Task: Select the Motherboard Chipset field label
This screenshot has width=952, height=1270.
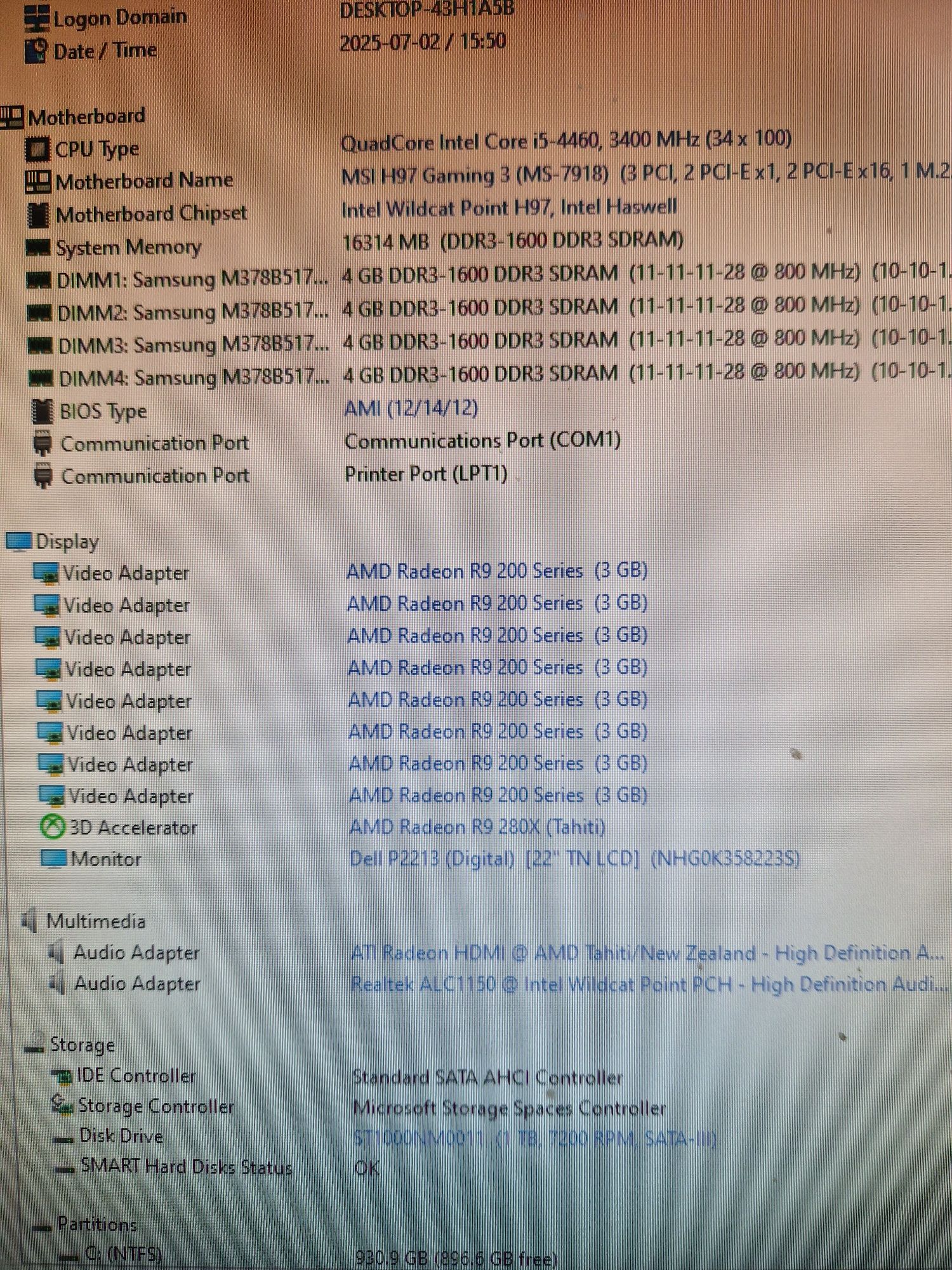Action: (x=151, y=215)
